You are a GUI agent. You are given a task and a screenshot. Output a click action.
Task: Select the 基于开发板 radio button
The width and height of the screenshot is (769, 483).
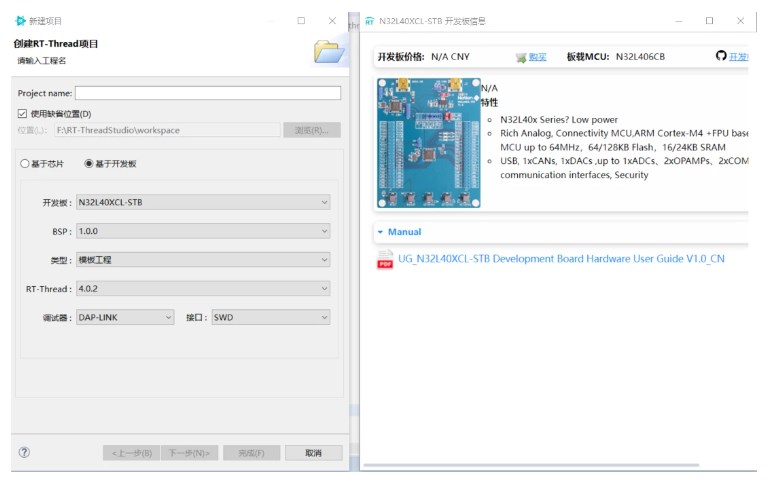pyautogui.click(x=88, y=164)
